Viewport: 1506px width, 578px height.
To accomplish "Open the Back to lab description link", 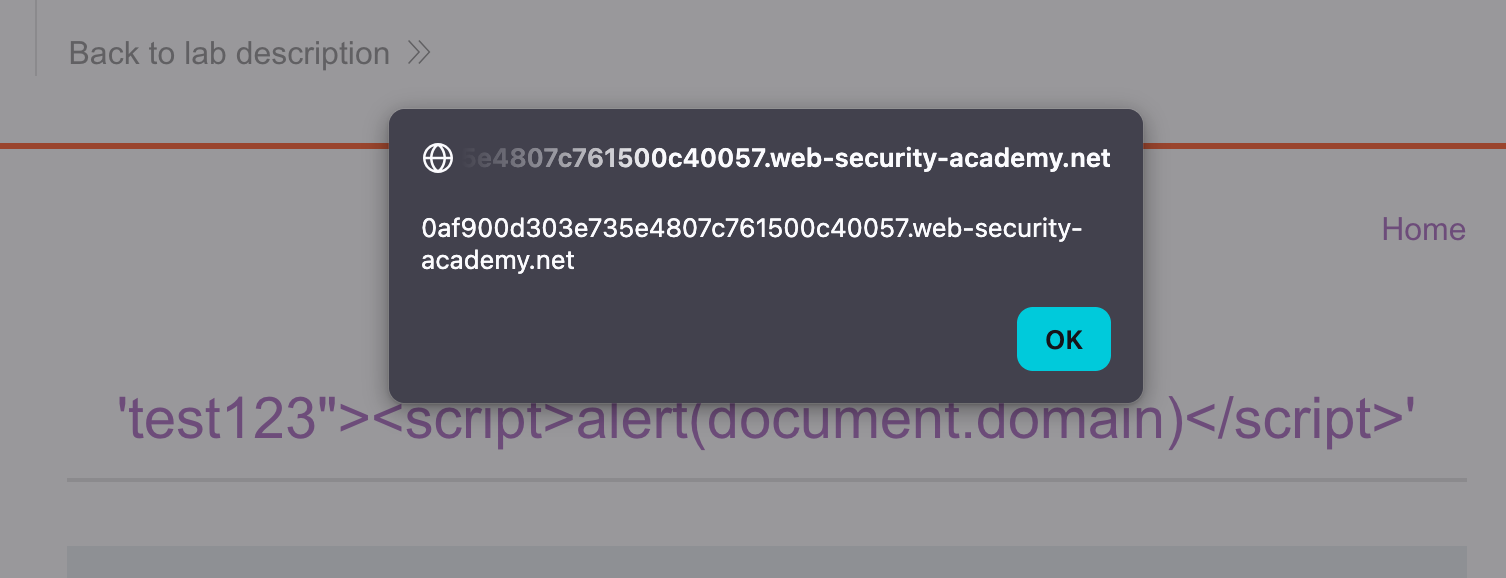I will click(229, 53).
